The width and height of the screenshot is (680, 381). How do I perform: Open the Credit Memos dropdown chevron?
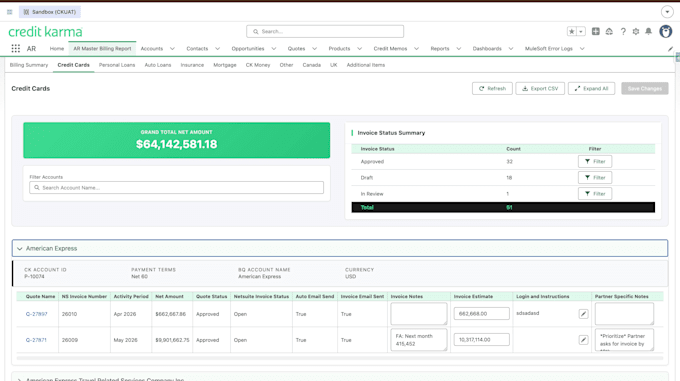(x=416, y=49)
